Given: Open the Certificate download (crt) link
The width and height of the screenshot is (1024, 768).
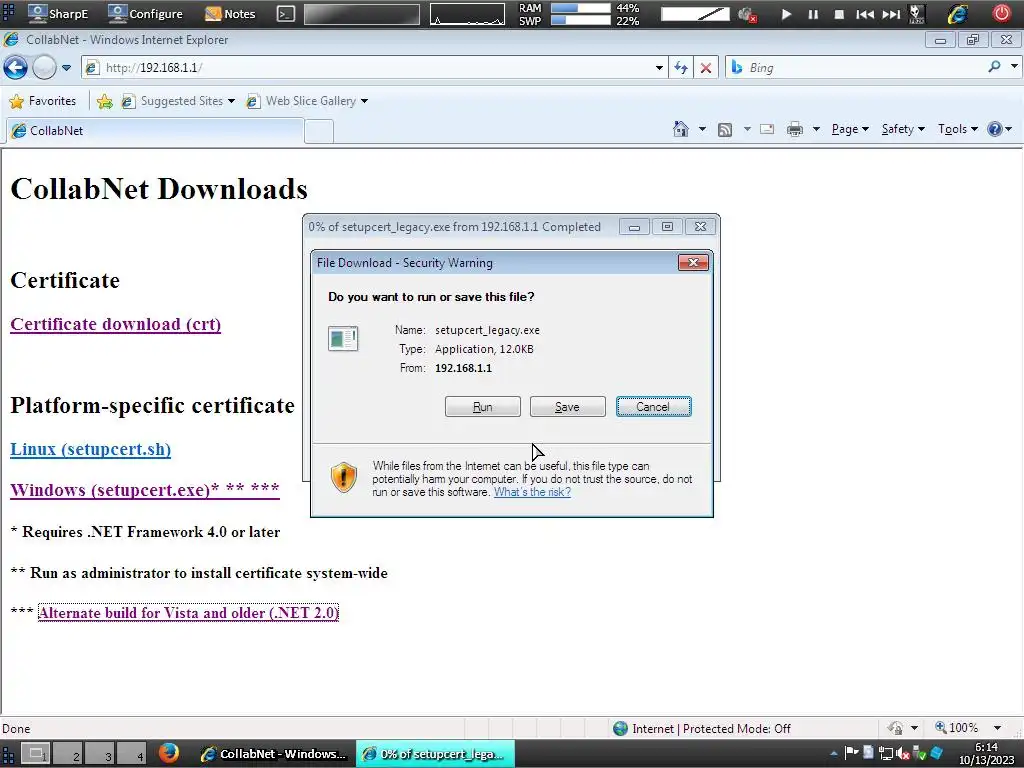Looking at the screenshot, I should (x=116, y=324).
